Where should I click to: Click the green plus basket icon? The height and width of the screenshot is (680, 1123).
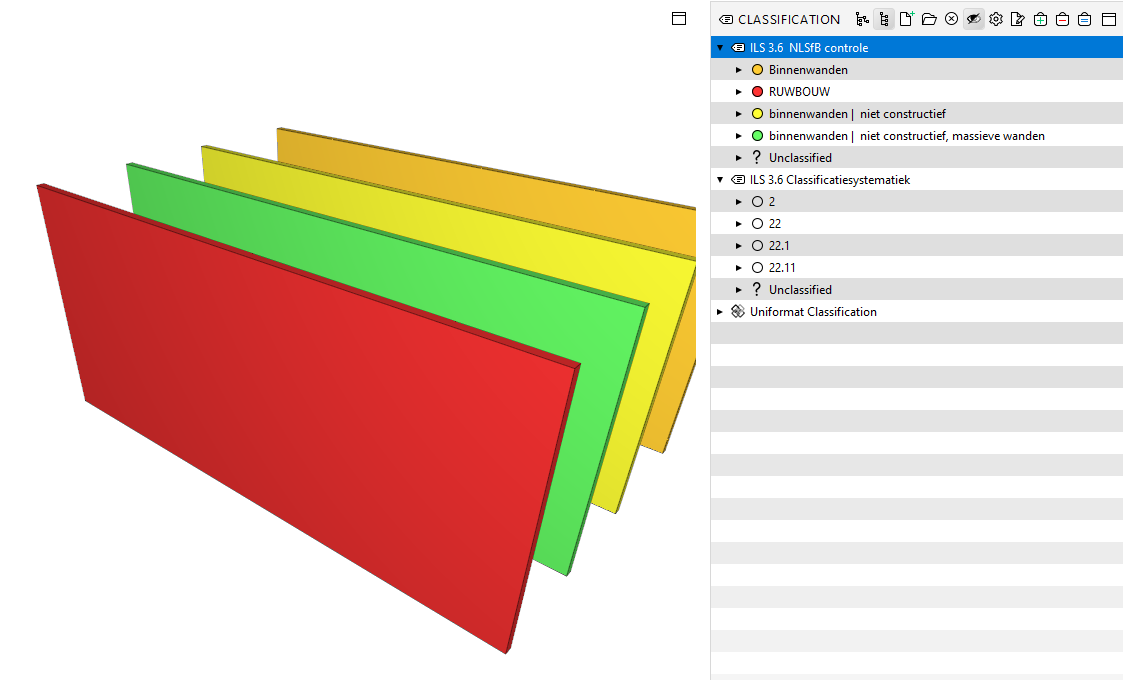click(1040, 19)
